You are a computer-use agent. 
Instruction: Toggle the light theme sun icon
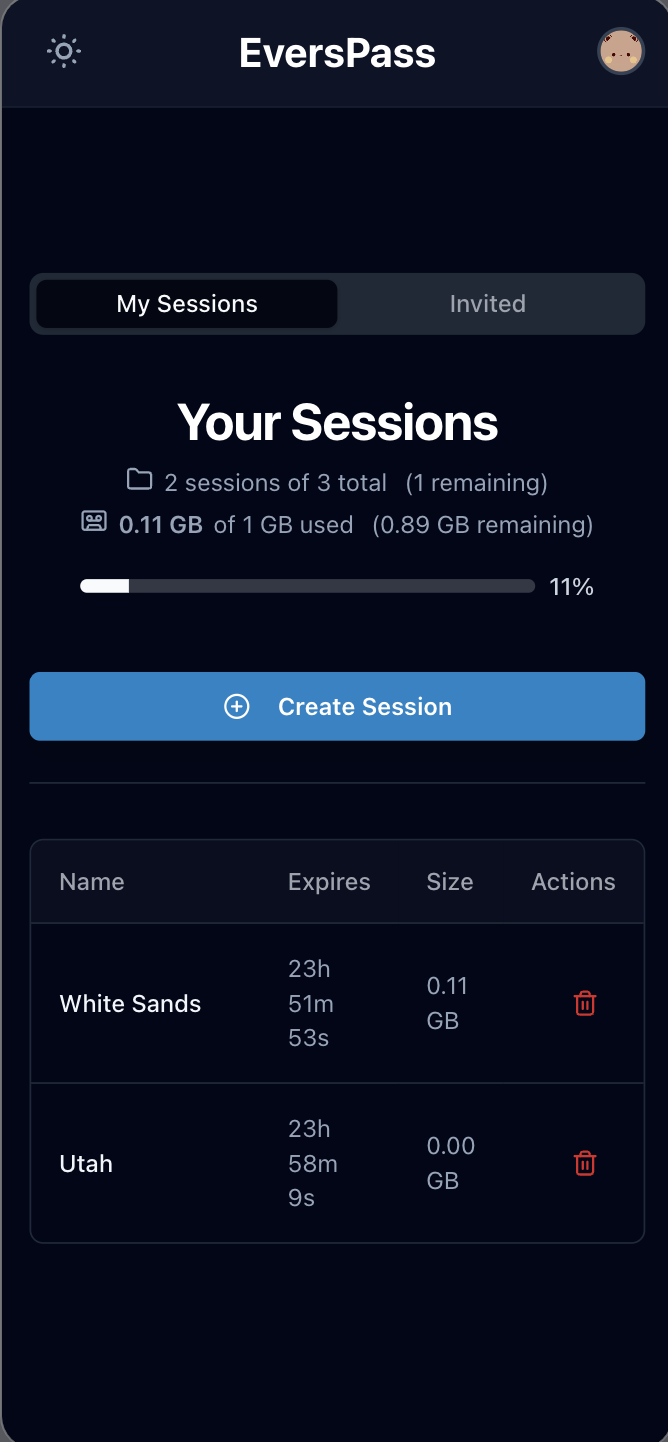tap(63, 51)
